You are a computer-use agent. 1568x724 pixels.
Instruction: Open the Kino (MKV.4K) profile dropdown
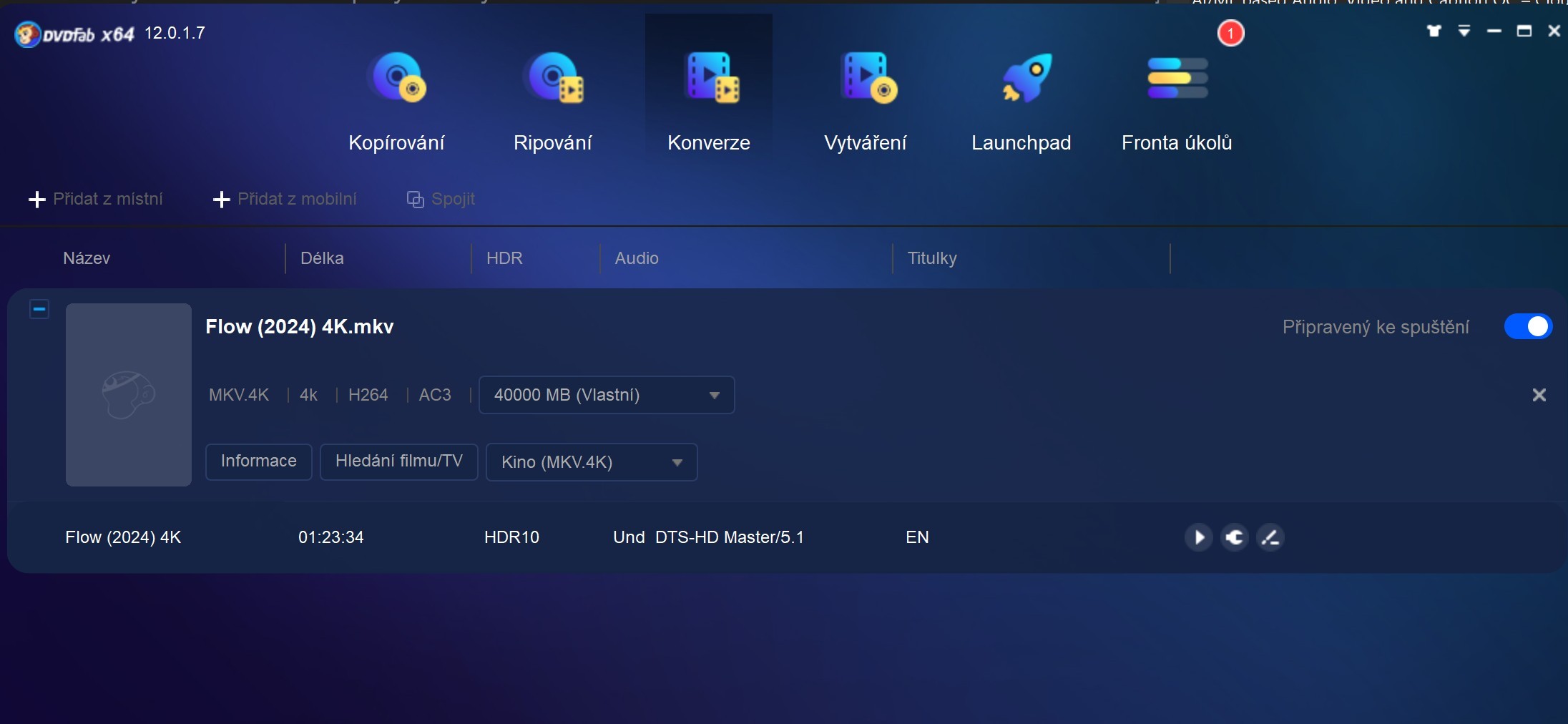tap(591, 462)
